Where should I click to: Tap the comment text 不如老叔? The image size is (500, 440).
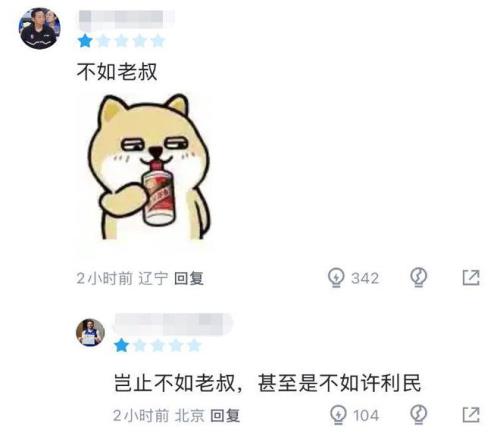(x=117, y=71)
